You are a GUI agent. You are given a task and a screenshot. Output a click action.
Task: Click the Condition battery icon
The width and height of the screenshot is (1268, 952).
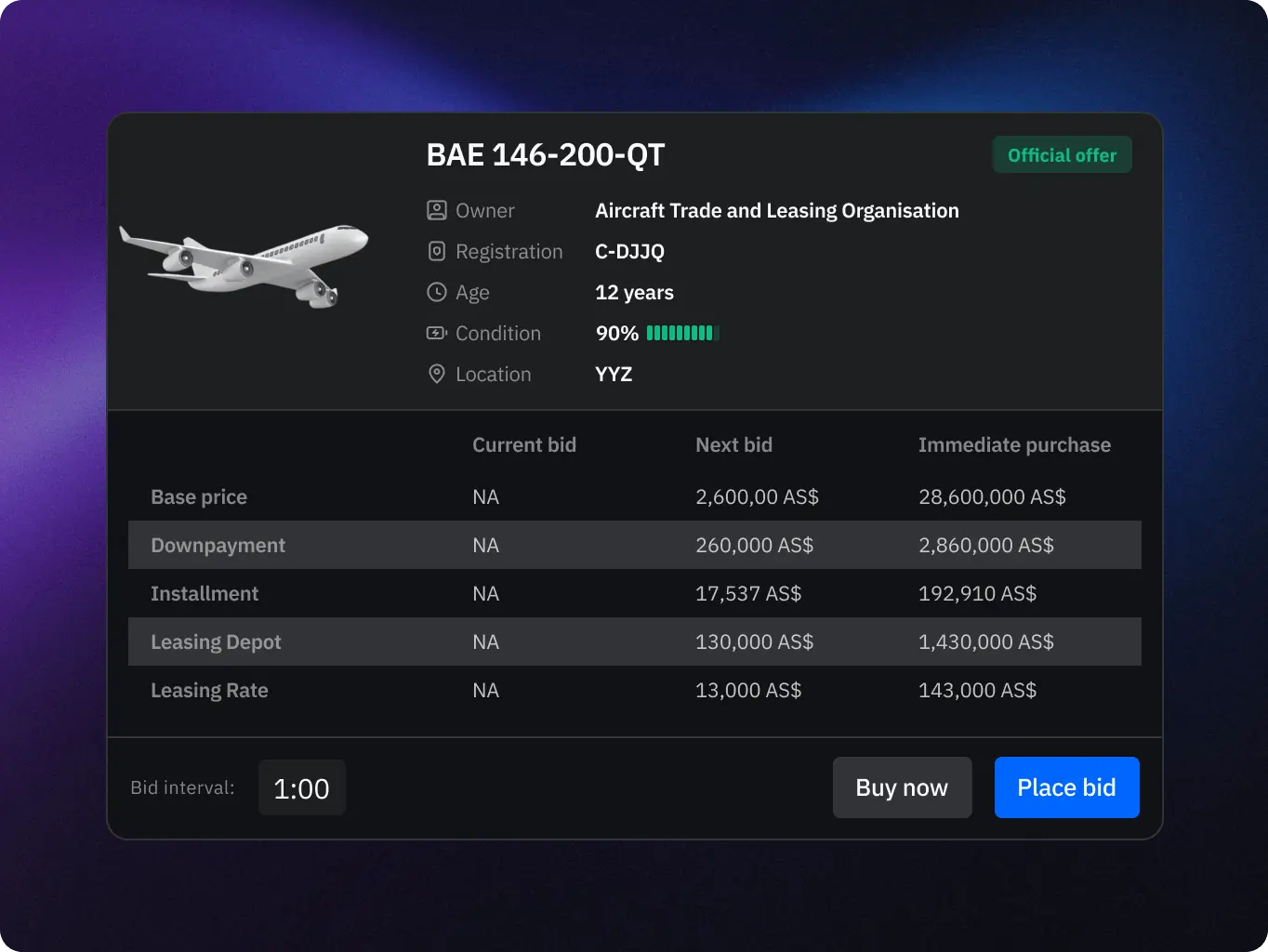click(x=436, y=333)
